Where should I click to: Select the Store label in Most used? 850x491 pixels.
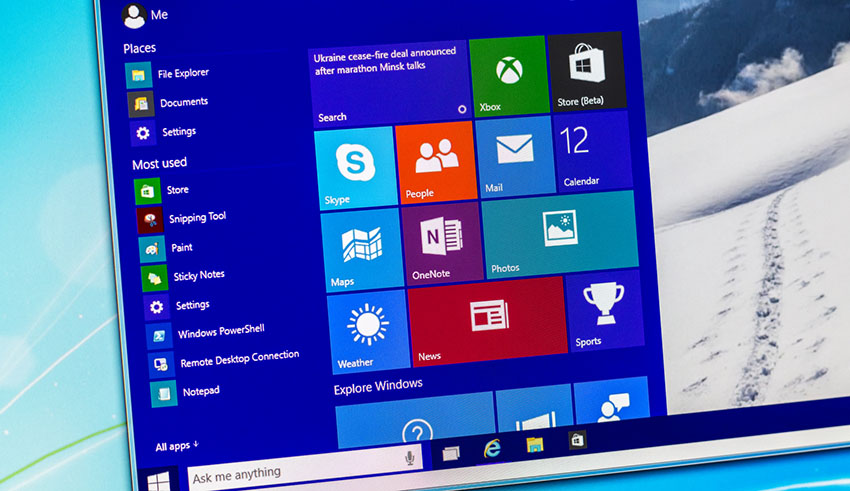point(177,190)
